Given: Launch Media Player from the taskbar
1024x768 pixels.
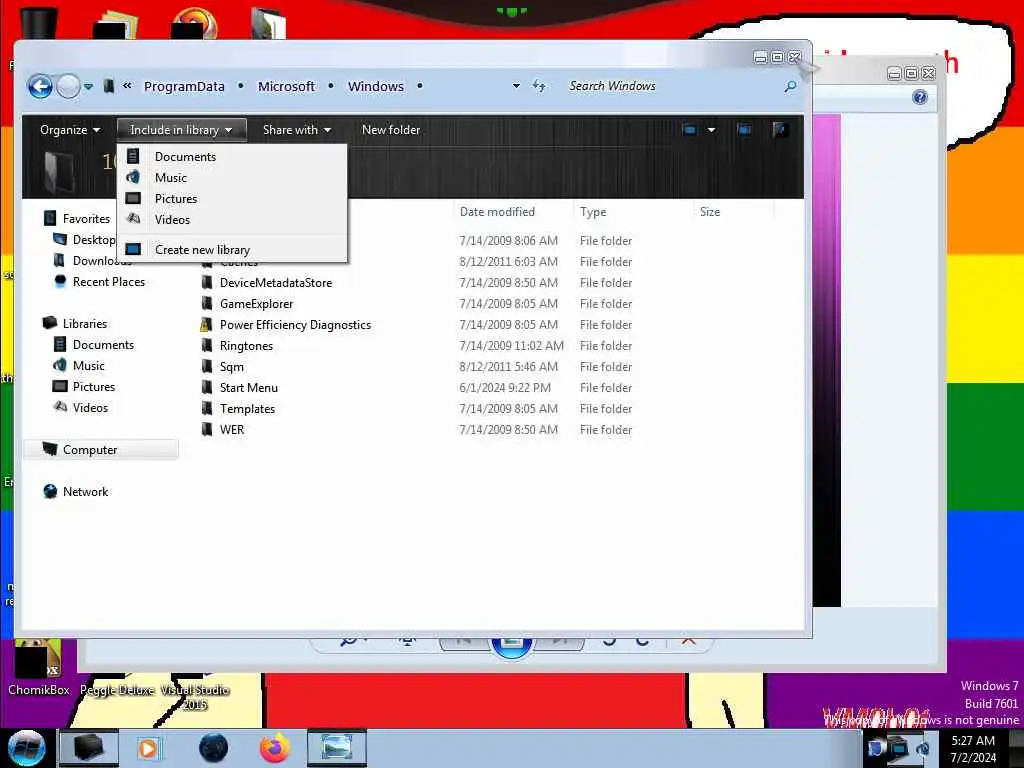Looking at the screenshot, I should [x=148, y=748].
